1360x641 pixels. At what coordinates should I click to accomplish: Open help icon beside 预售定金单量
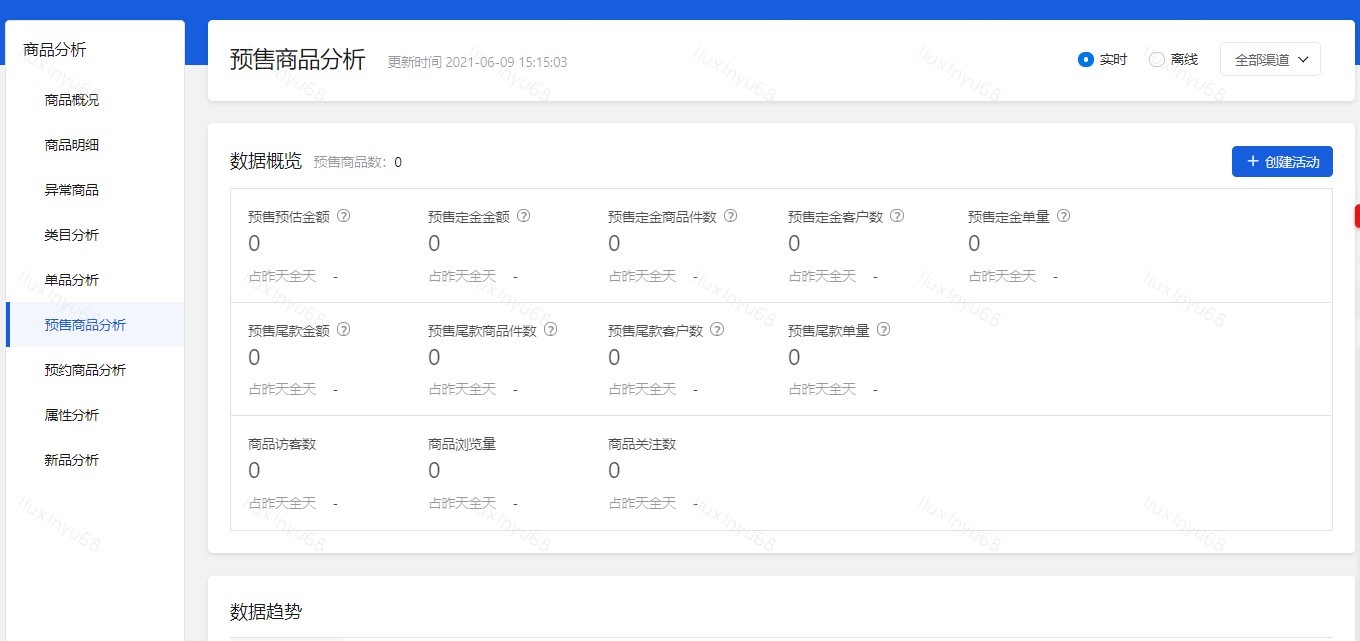(x=1063, y=215)
